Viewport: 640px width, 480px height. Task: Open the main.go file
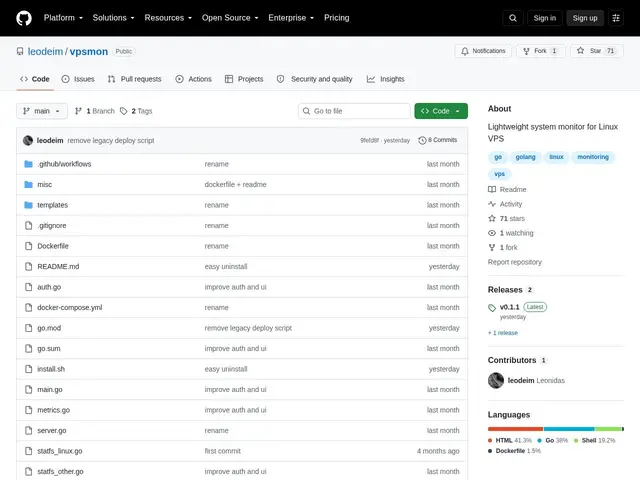(50, 389)
